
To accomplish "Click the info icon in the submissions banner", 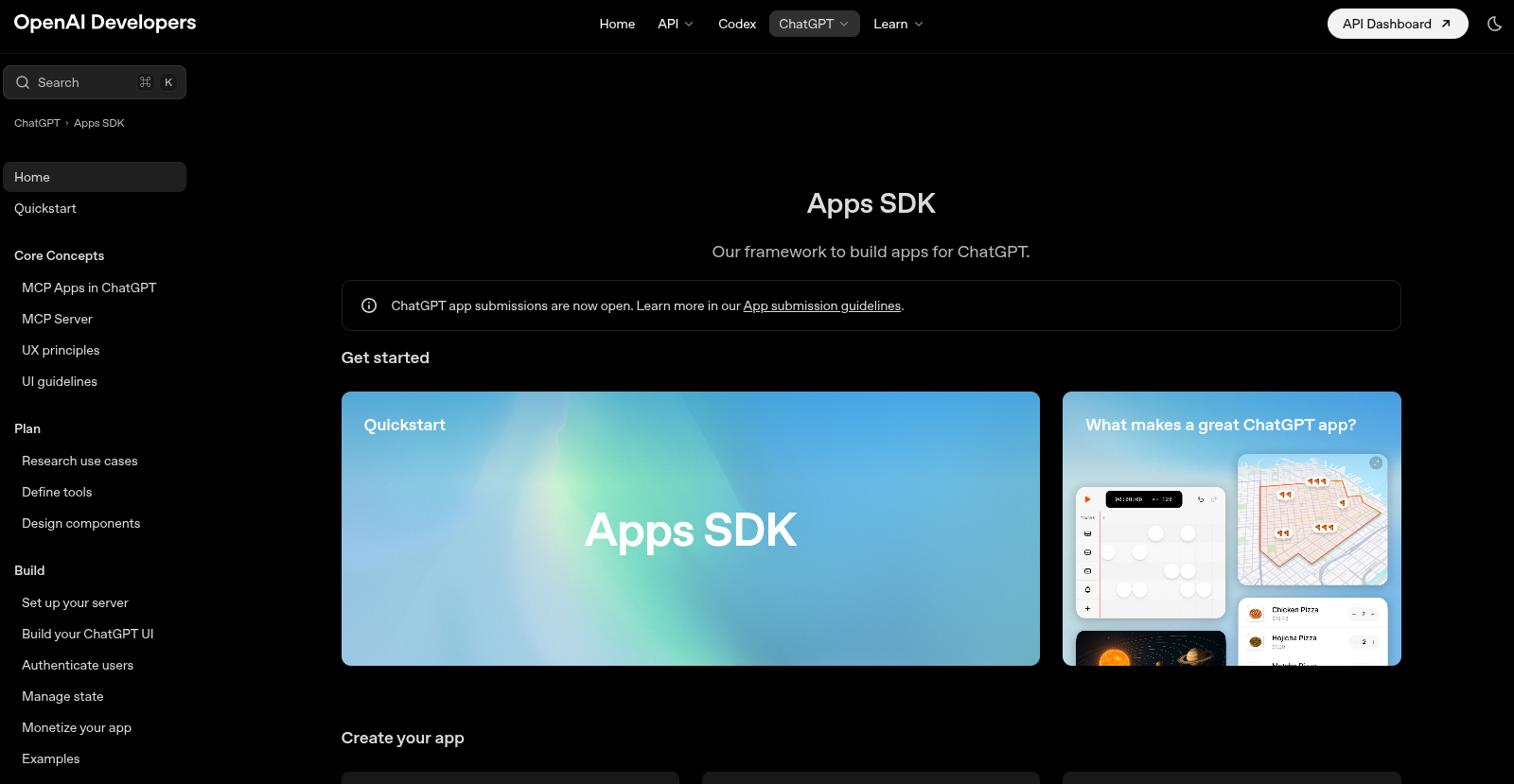I will pos(369,305).
